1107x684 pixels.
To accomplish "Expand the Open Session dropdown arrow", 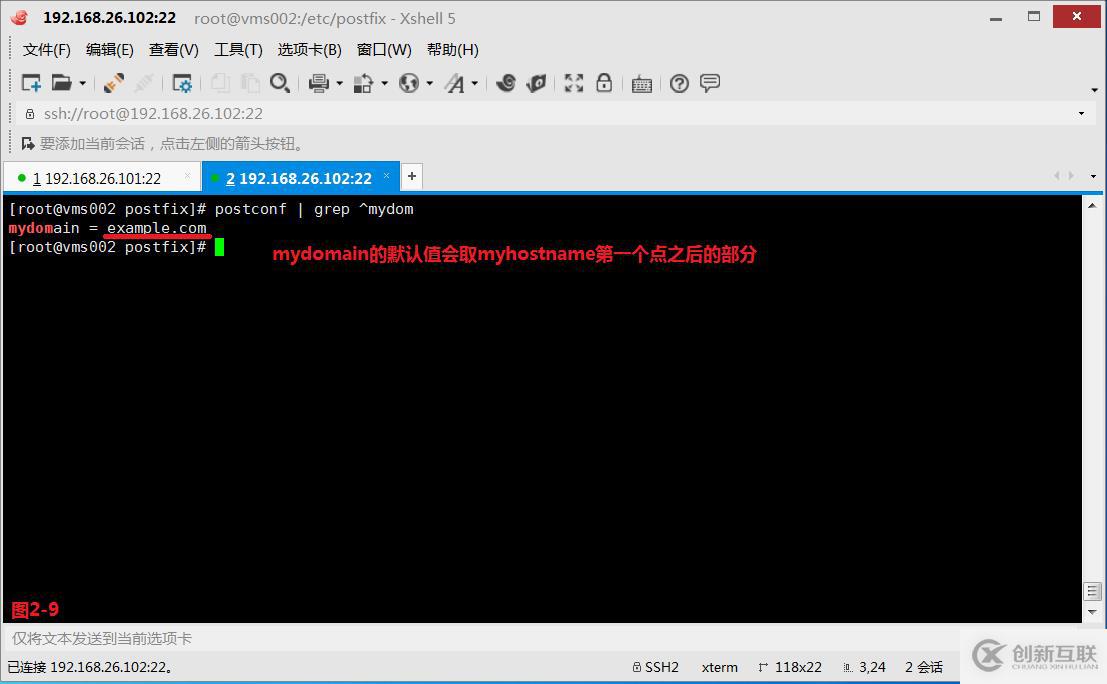I will 83,83.
